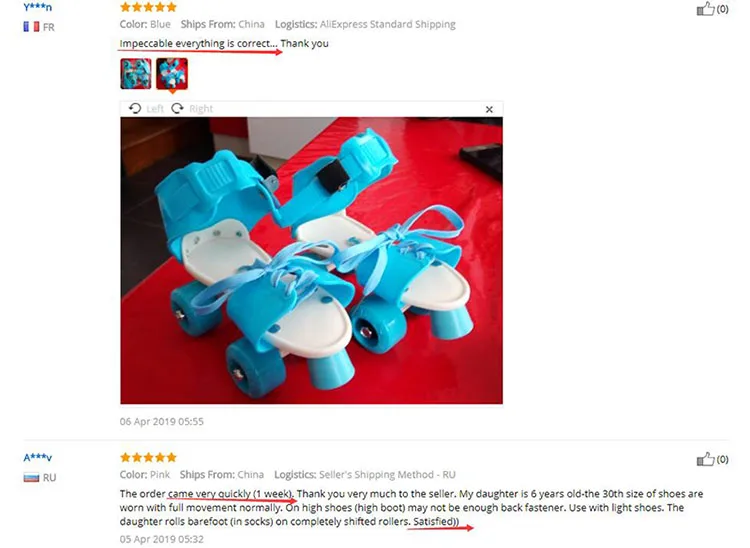
Task: Click the "Impeccable everything is correct" review text
Action: (198, 44)
